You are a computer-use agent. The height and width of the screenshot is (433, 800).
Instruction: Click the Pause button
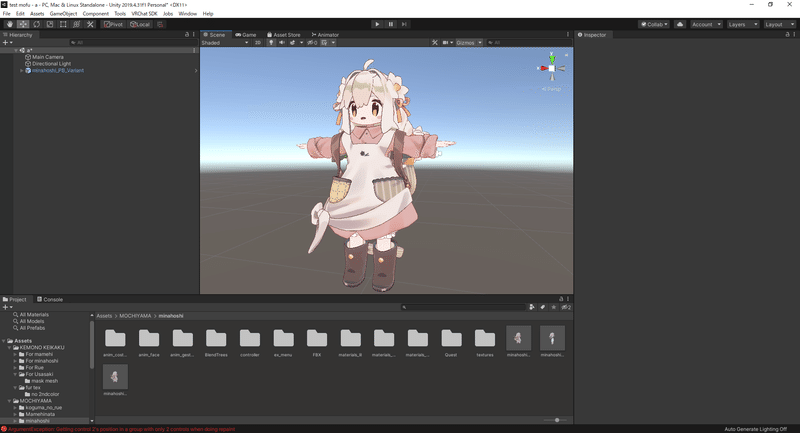[391, 24]
